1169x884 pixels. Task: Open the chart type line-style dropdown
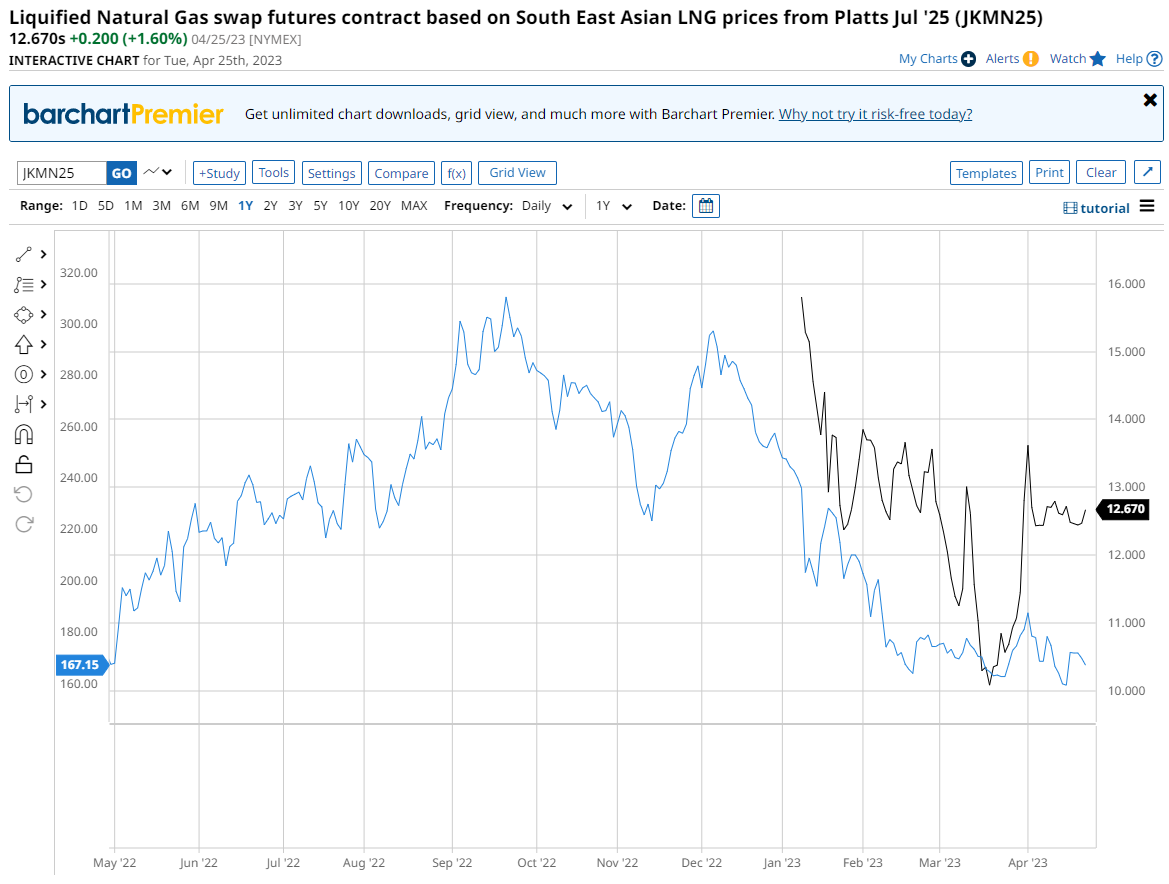tap(158, 173)
